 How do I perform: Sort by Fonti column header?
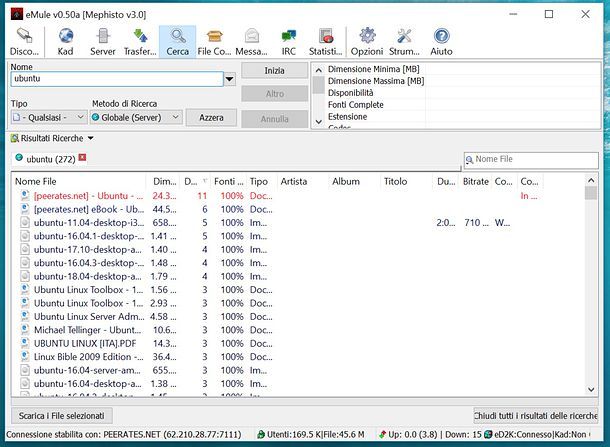(x=228, y=181)
